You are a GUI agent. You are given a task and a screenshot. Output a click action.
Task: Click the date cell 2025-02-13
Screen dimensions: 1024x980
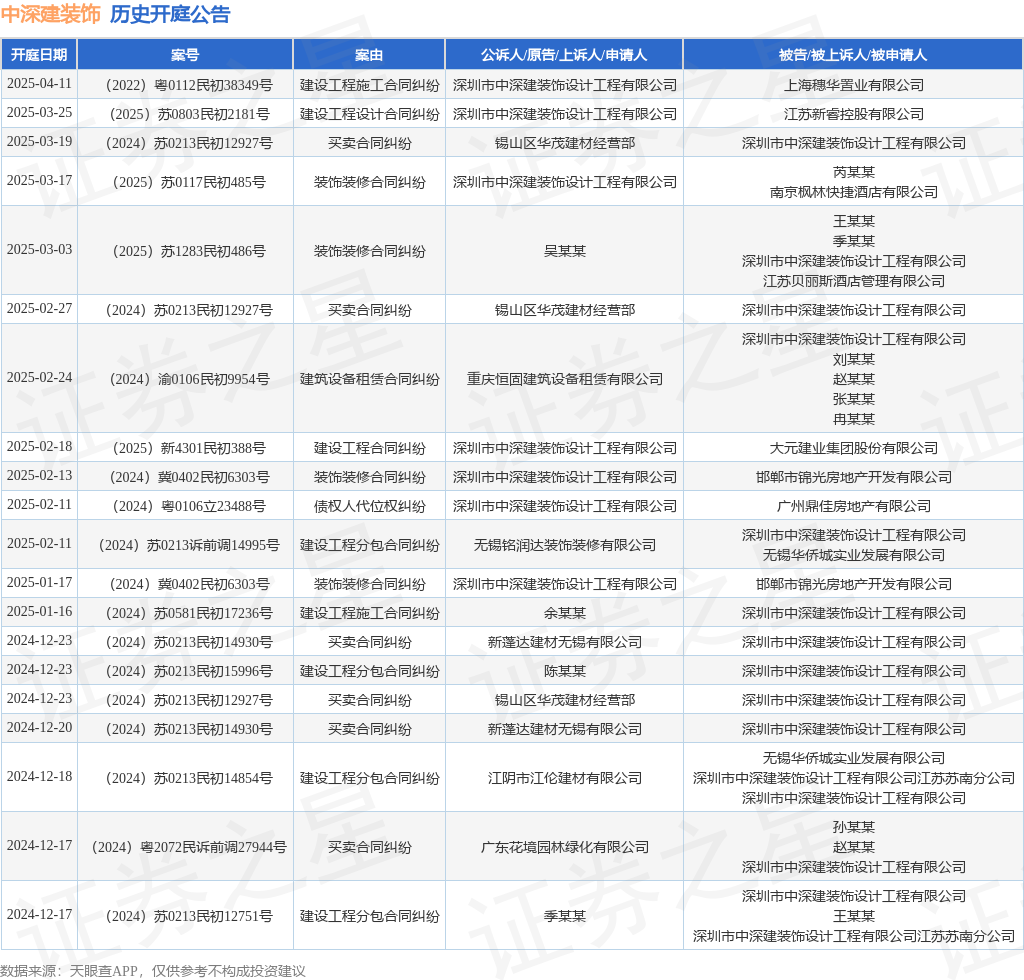click(x=39, y=475)
